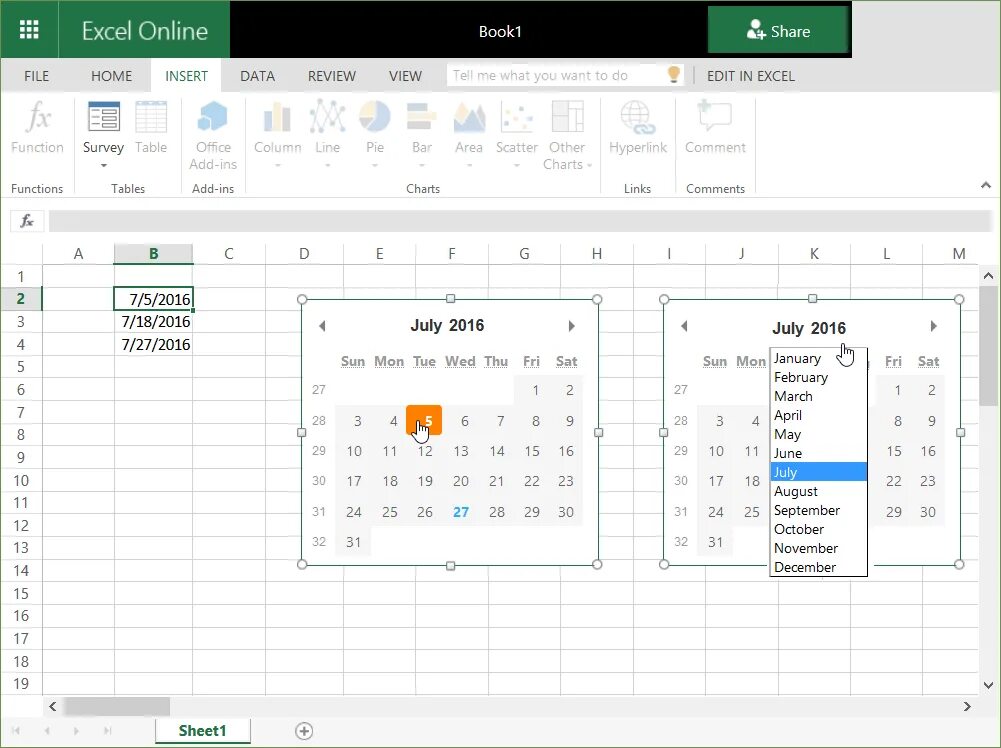
Task: Choose March from month list
Action: (818, 396)
